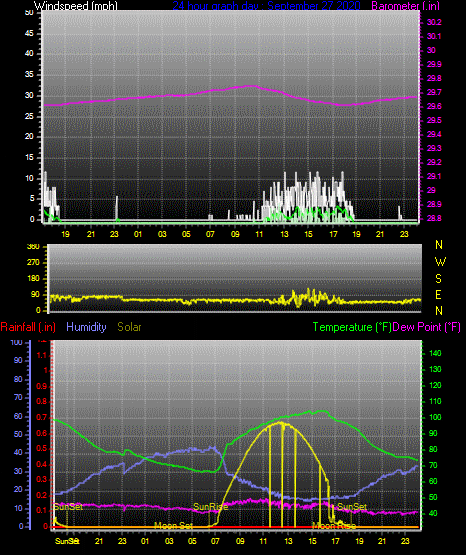
Task: Select the 'Temperature (°F)' legend label
Action: [x=352, y=327]
